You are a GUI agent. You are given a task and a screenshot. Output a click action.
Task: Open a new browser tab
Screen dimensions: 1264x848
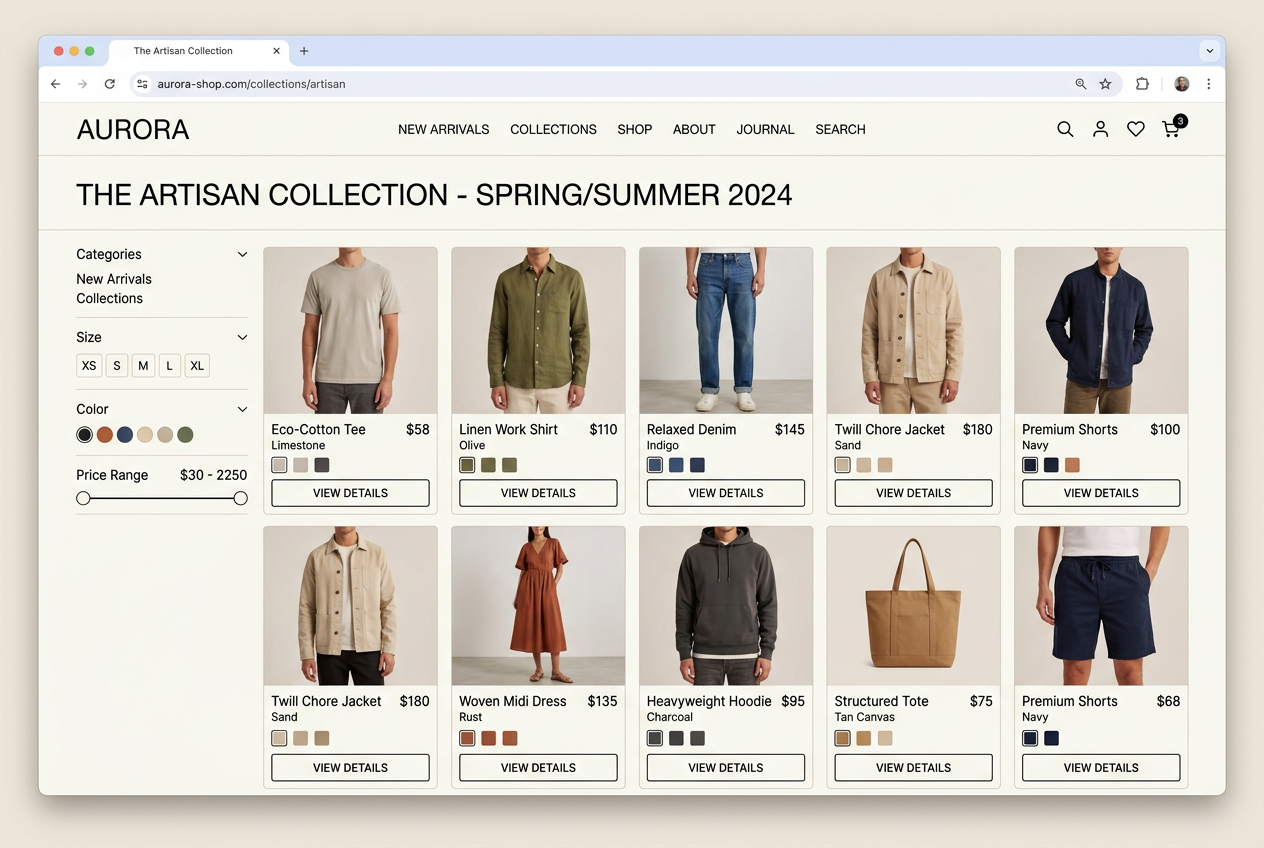tap(304, 51)
